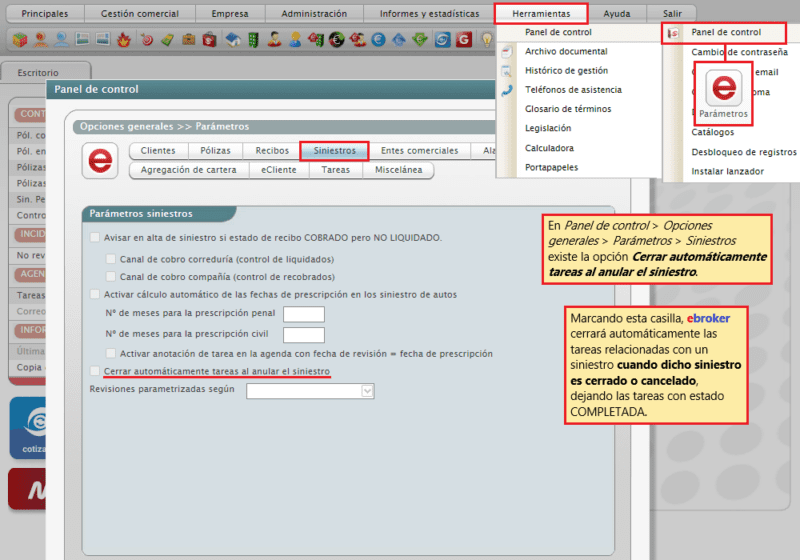Switch to Agregación de cartera tab
800x560 pixels.
point(189,170)
